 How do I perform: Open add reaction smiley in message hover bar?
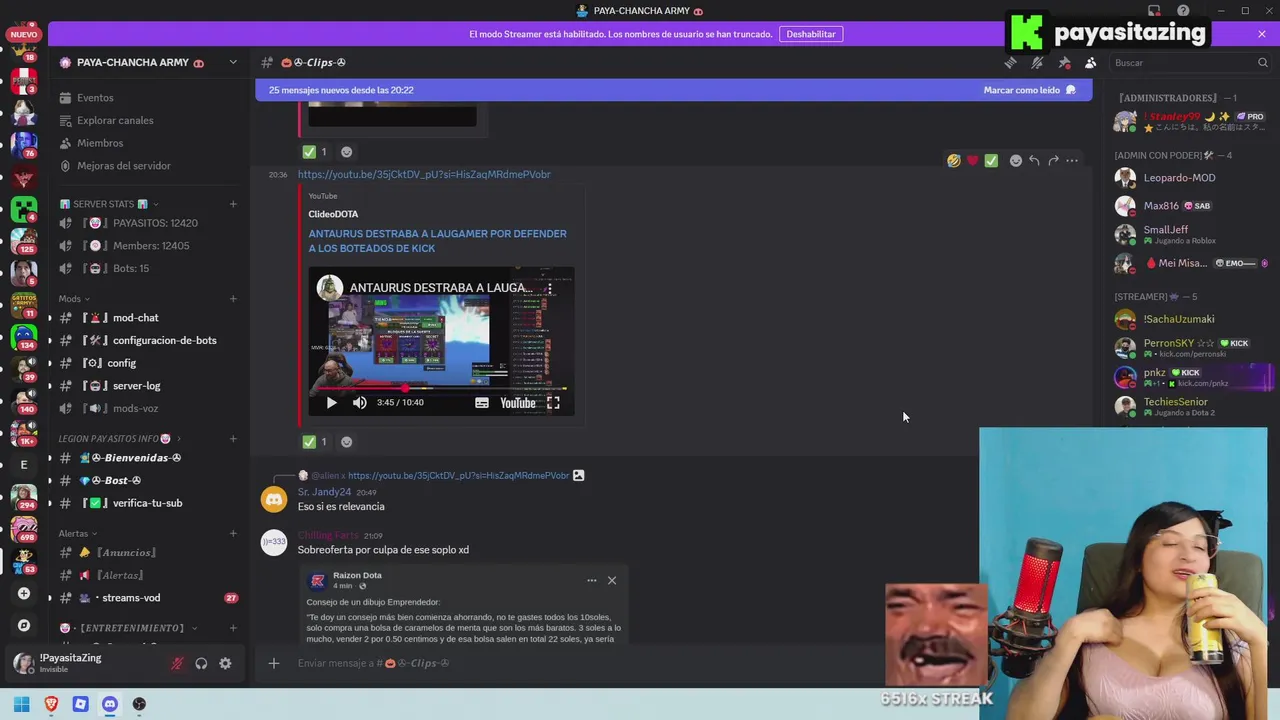point(1015,160)
